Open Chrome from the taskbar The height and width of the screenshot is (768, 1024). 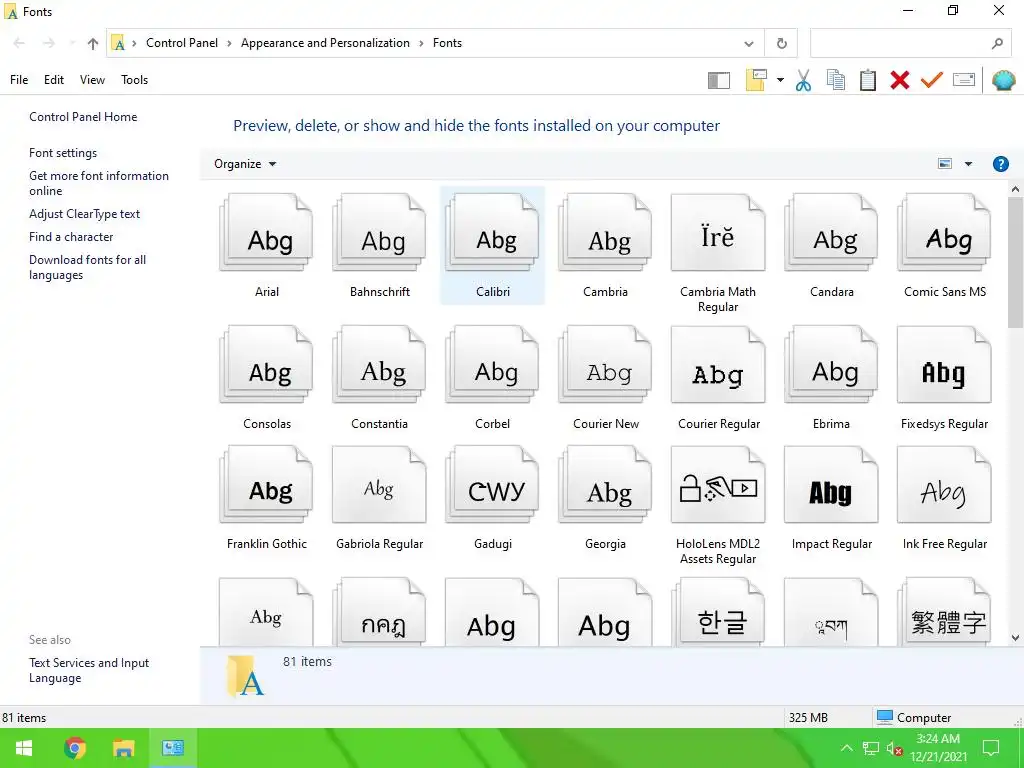74,748
